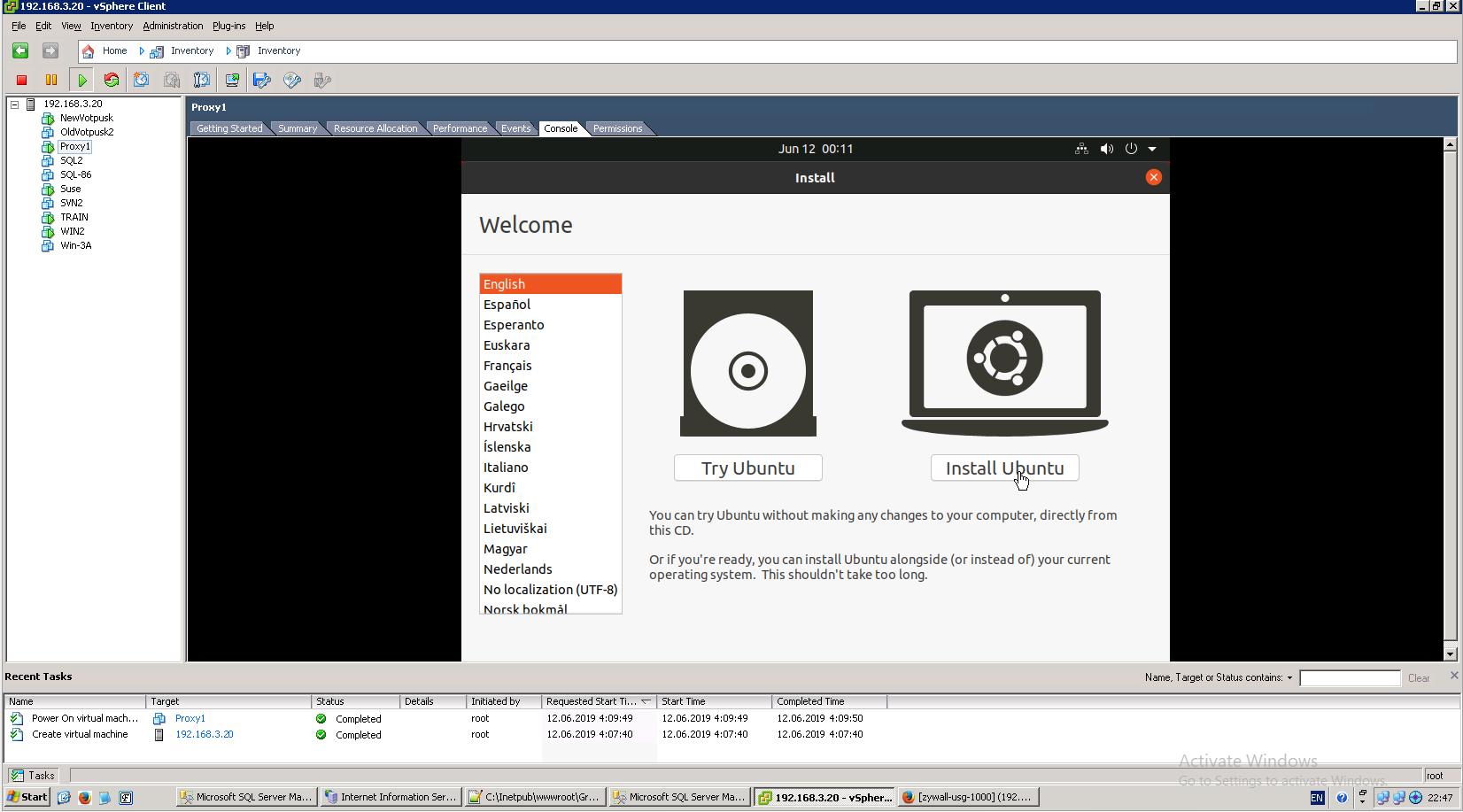Click the green Back navigation arrow

[x=20, y=51]
